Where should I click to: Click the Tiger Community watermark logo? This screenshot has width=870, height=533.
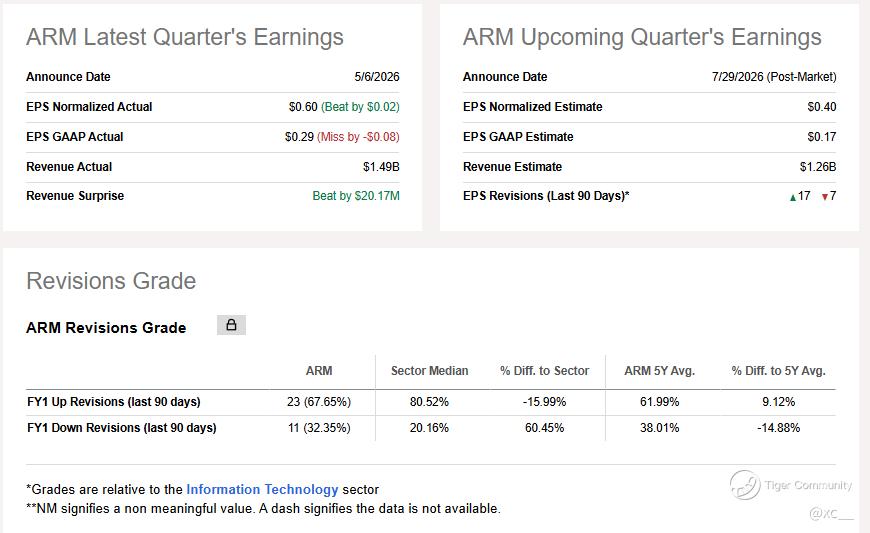745,485
